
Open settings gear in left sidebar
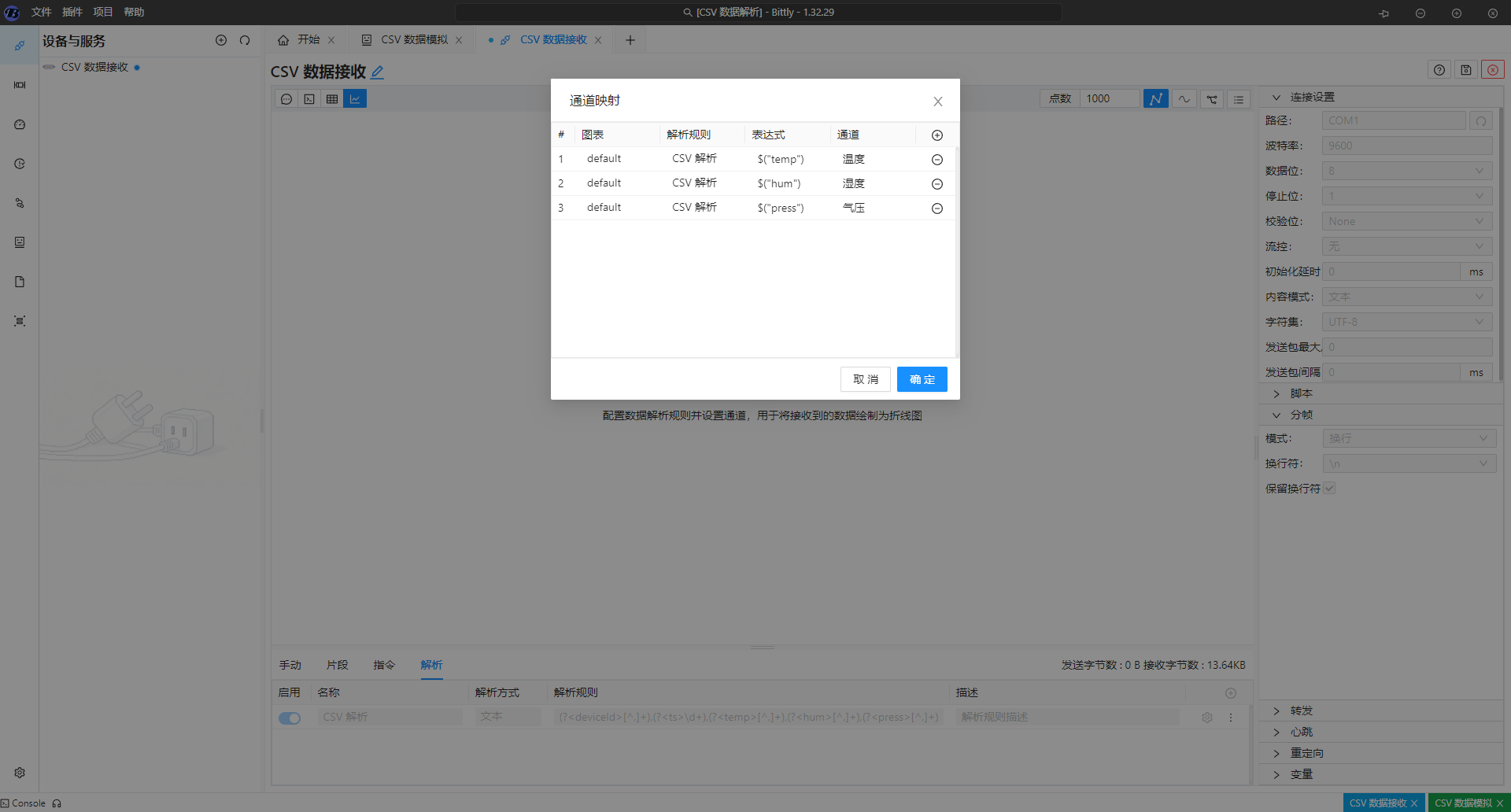20,773
